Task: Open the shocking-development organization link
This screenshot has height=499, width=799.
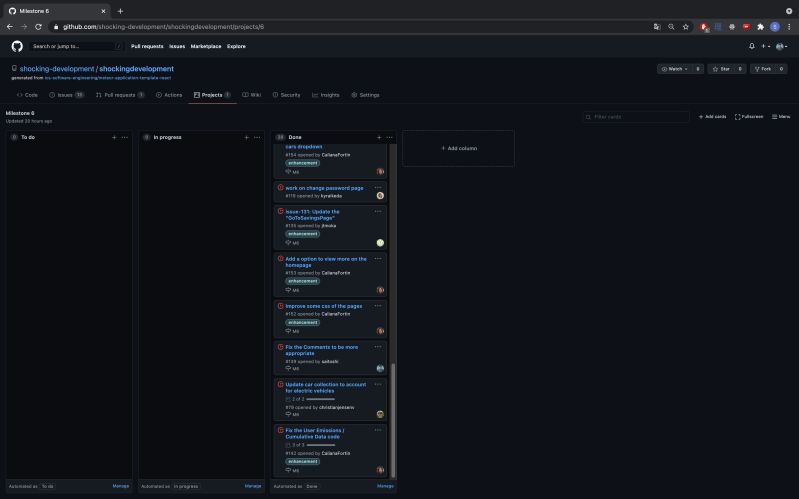Action: 57,69
